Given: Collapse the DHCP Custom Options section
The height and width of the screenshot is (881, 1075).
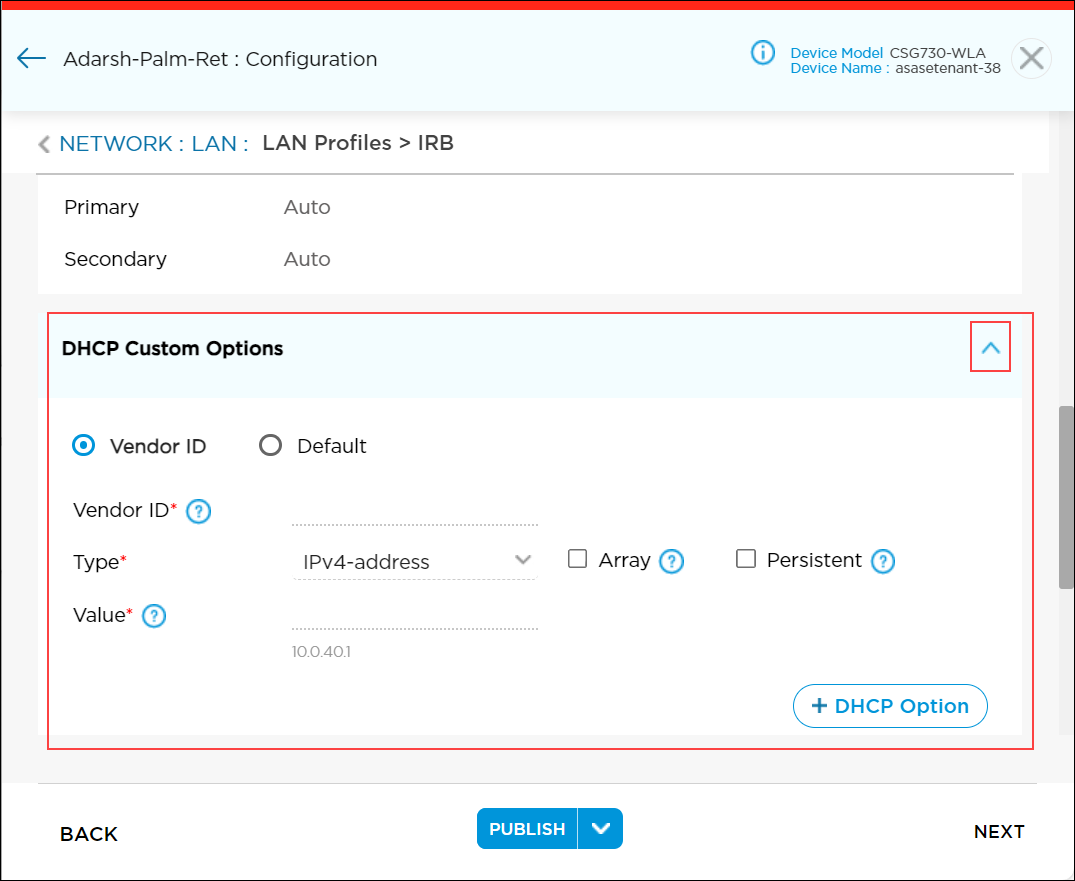Looking at the screenshot, I should [x=990, y=347].
